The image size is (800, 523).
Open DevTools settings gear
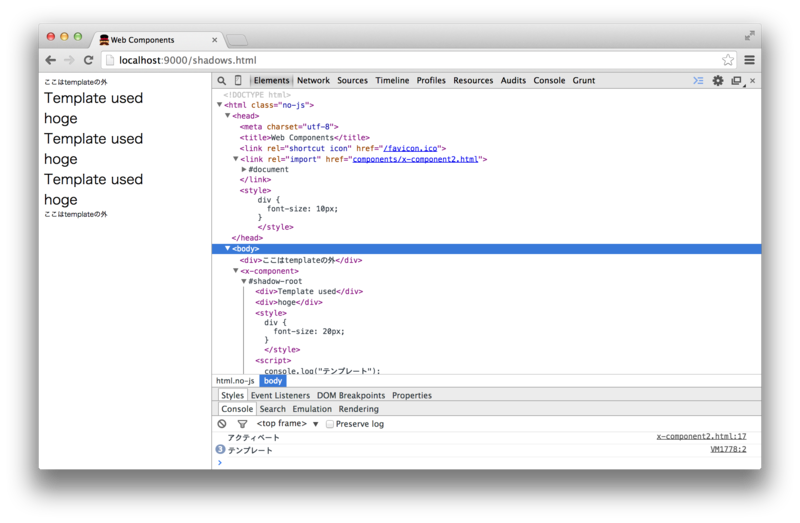click(x=717, y=81)
